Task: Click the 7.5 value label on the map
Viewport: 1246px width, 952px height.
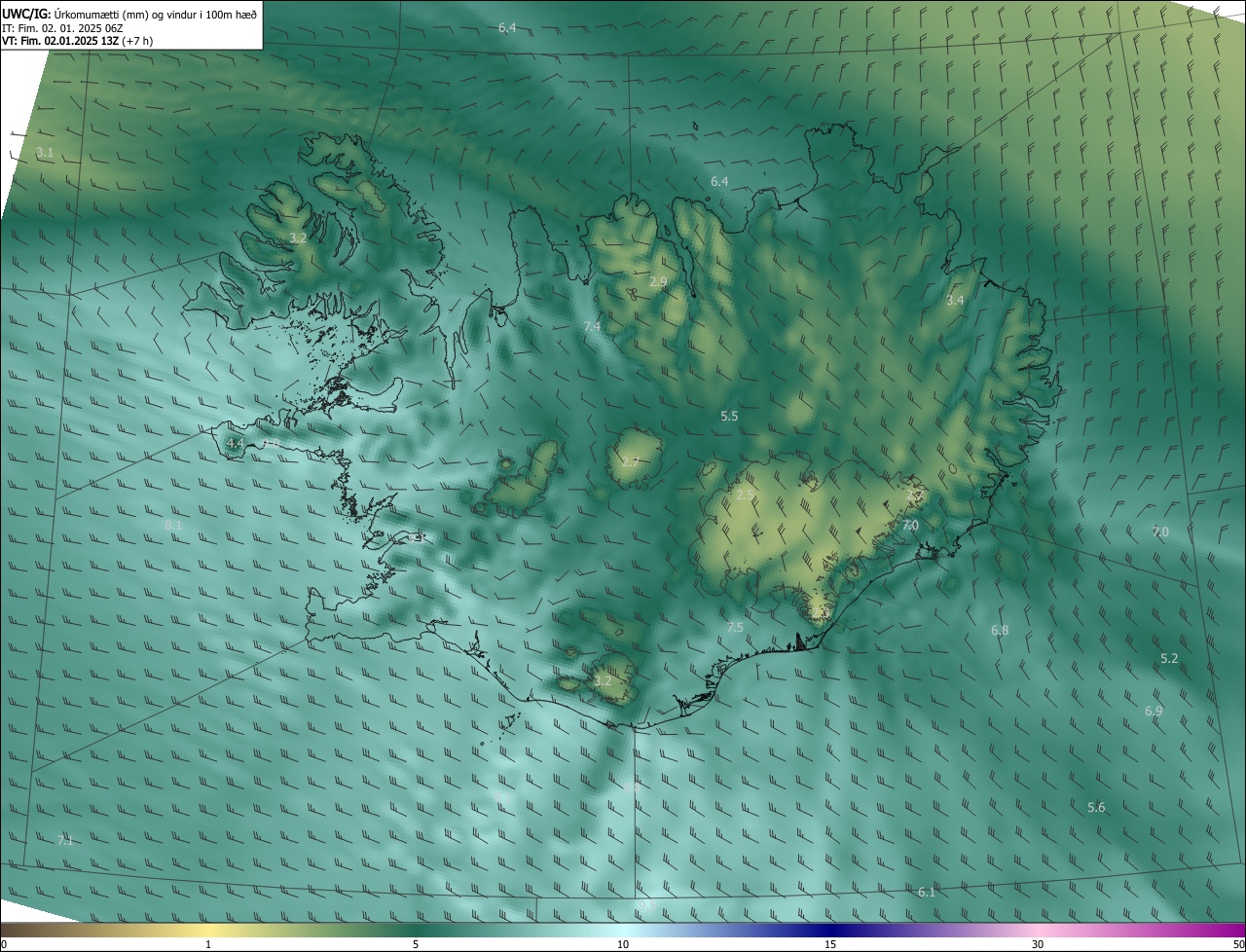Action: click(735, 628)
